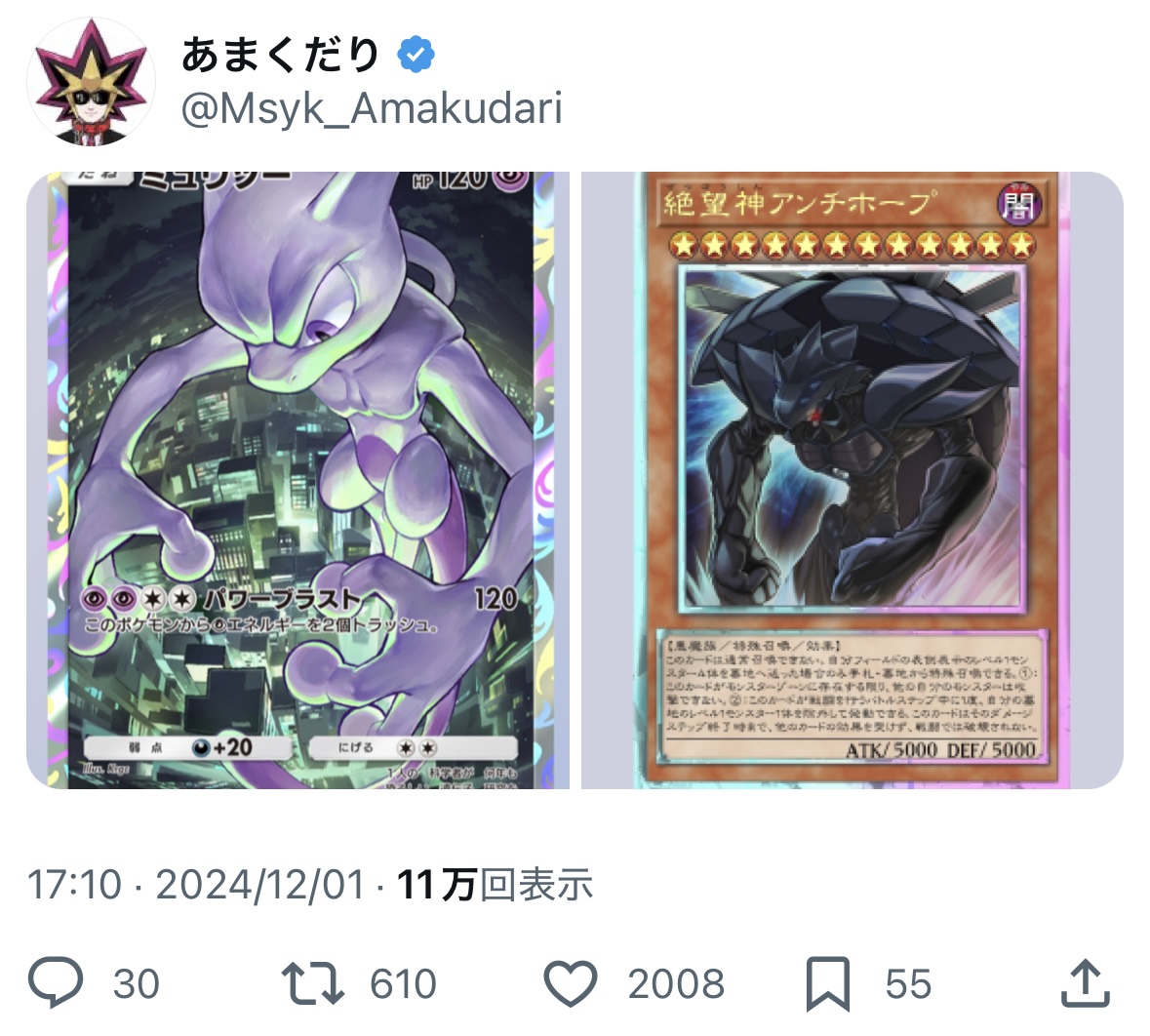Tap the share upload arrow icon
This screenshot has height=1036, width=1150.
click(1086, 983)
